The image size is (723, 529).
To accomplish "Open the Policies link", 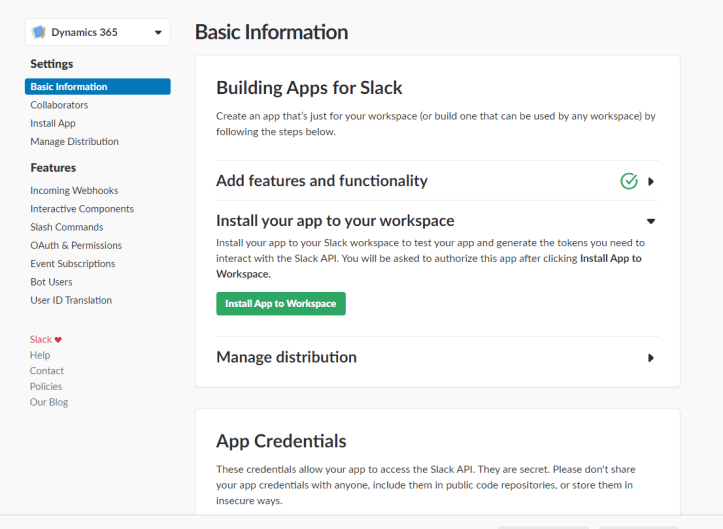I will coord(46,386).
